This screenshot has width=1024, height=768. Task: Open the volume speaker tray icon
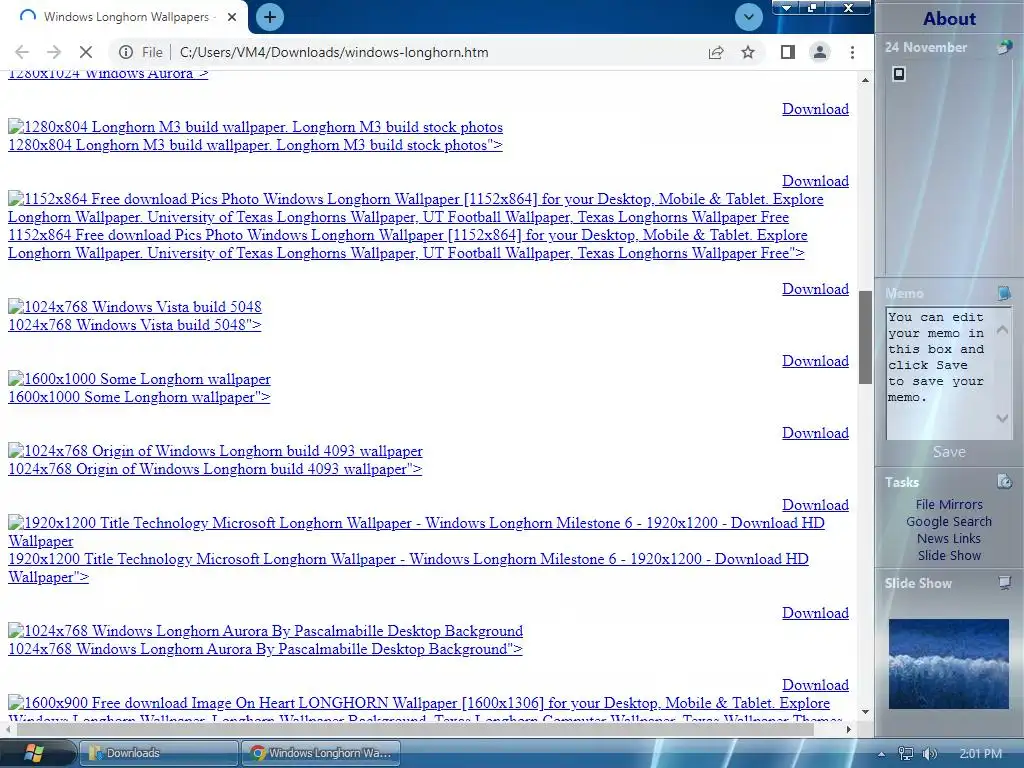pyautogui.click(x=929, y=754)
